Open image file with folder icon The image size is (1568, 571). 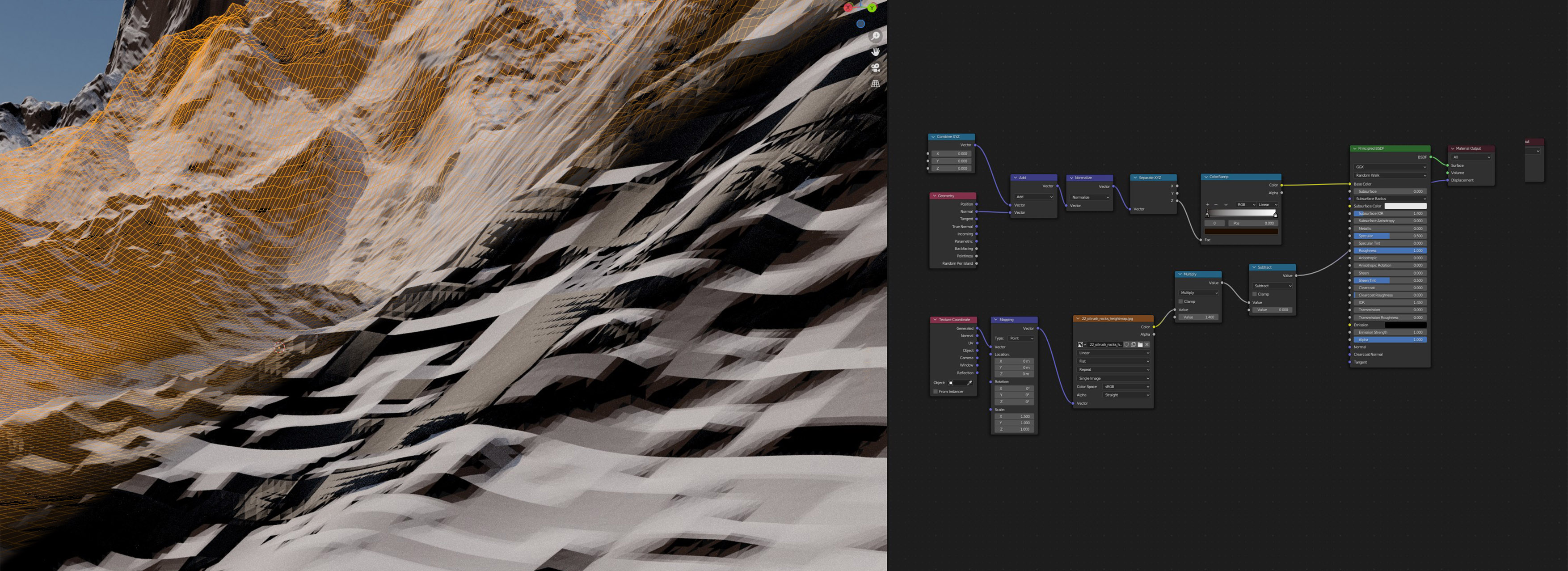(1140, 345)
